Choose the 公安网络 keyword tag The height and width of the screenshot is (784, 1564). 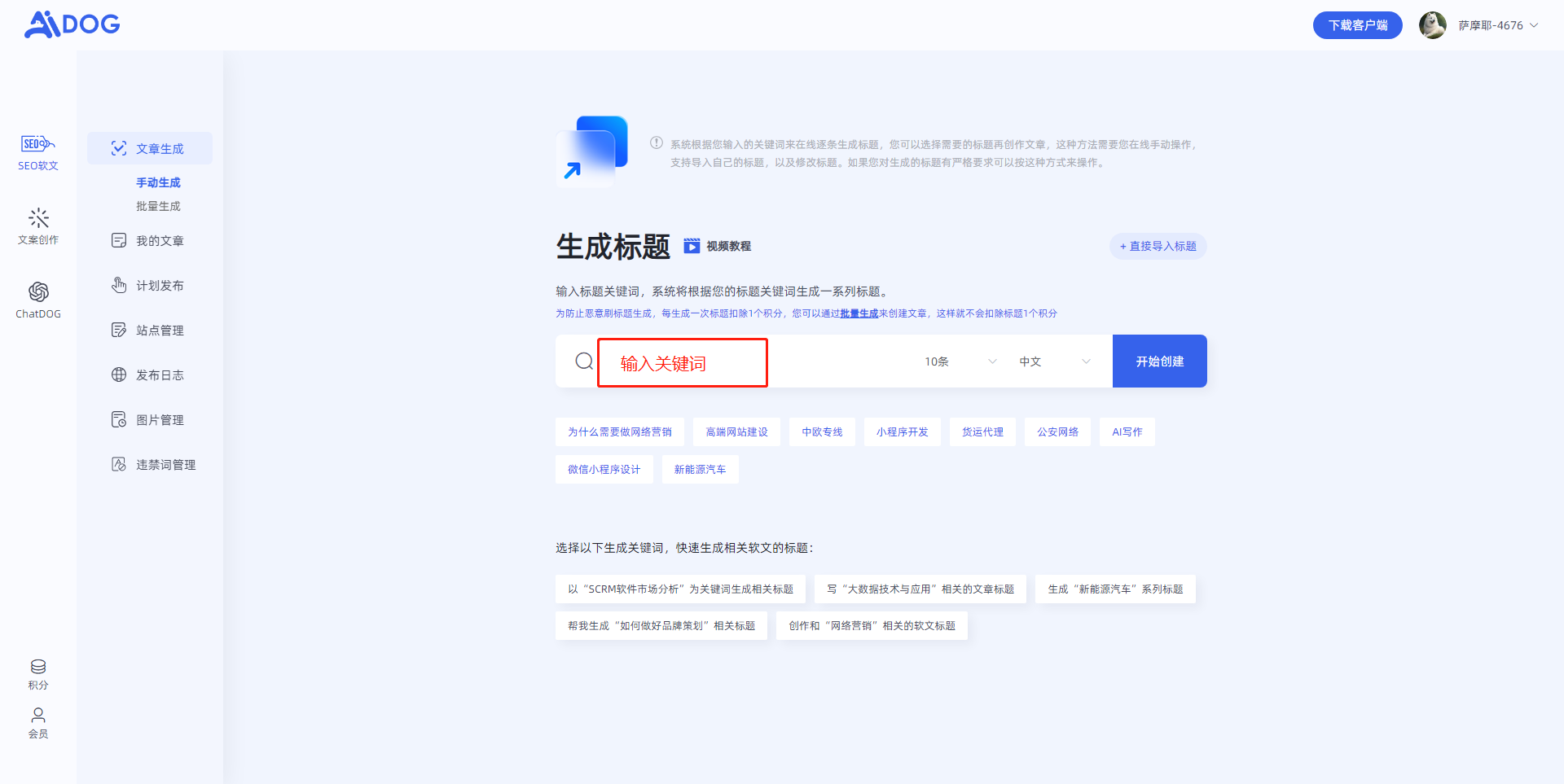[1057, 432]
